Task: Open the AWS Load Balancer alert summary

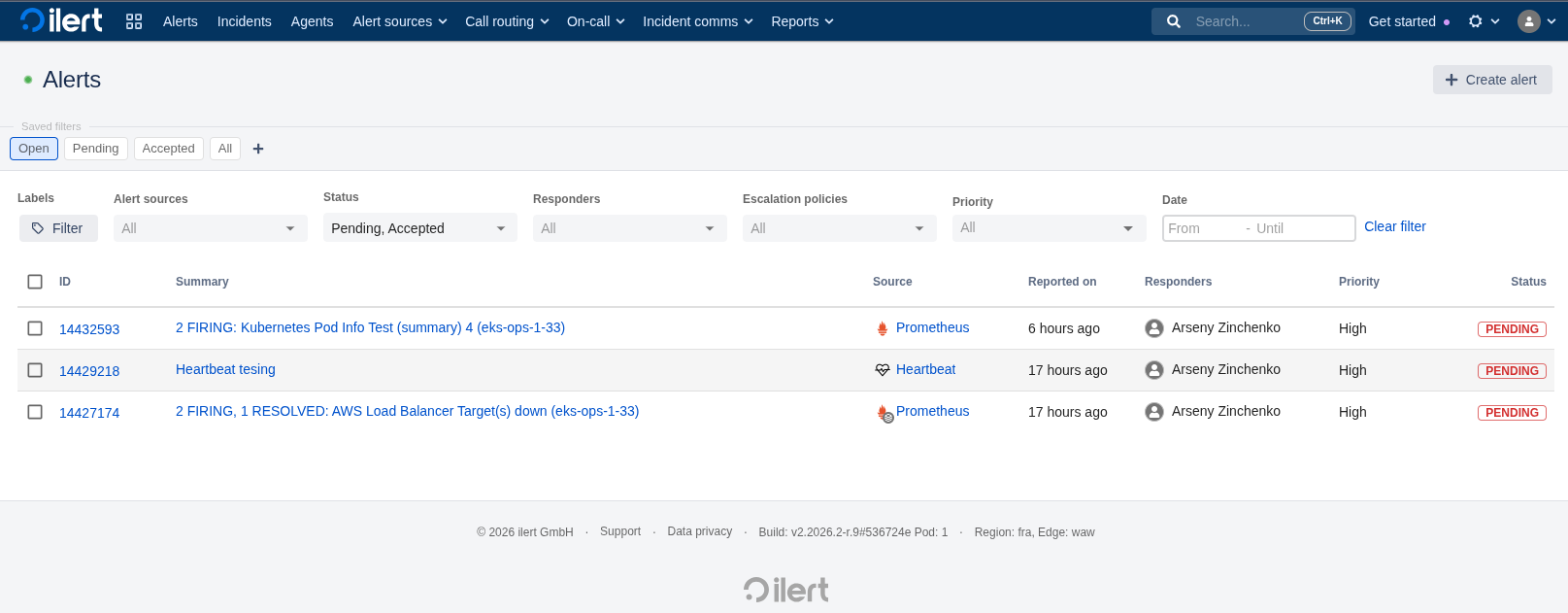Action: tap(407, 411)
